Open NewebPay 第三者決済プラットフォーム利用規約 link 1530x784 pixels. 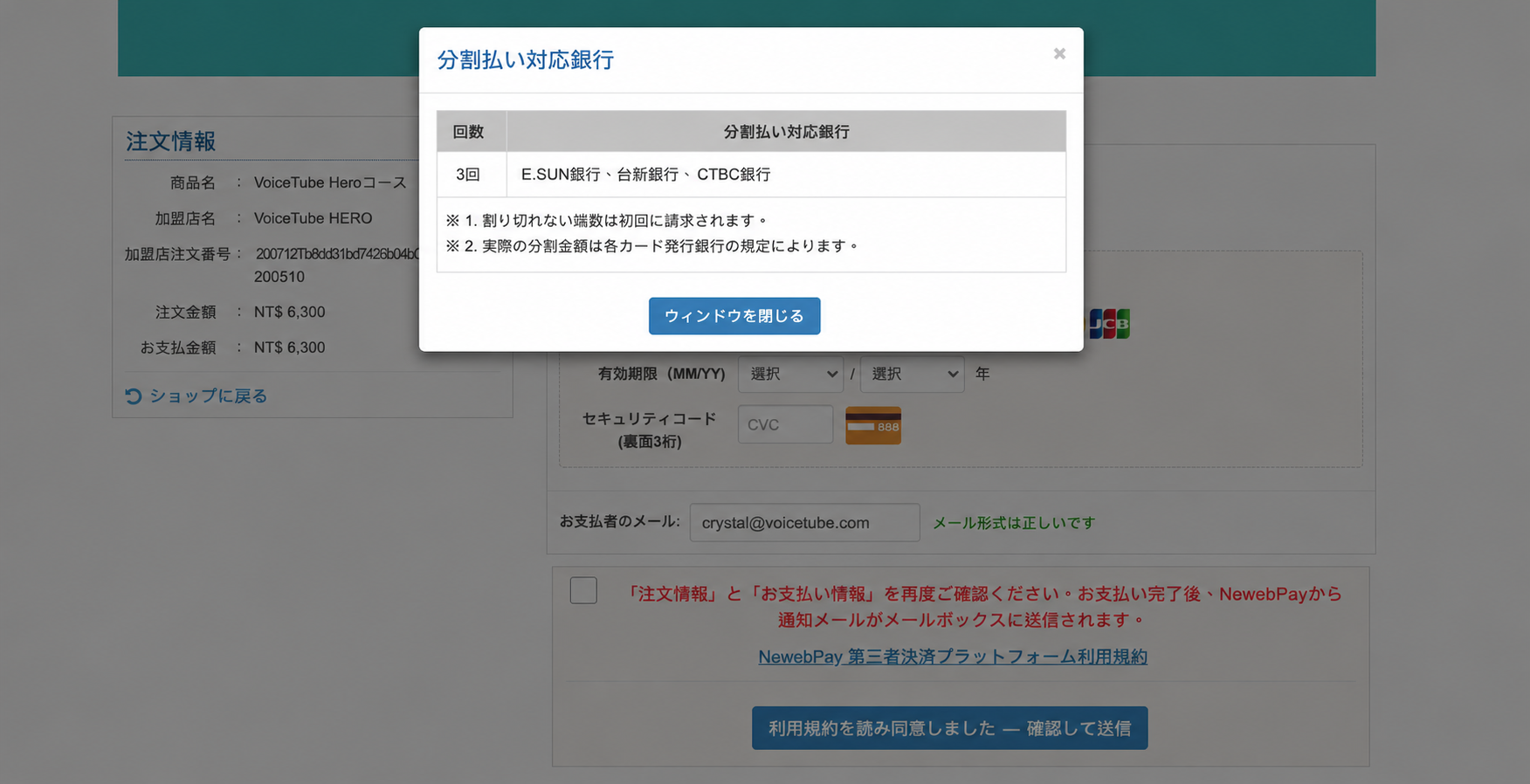(x=953, y=657)
